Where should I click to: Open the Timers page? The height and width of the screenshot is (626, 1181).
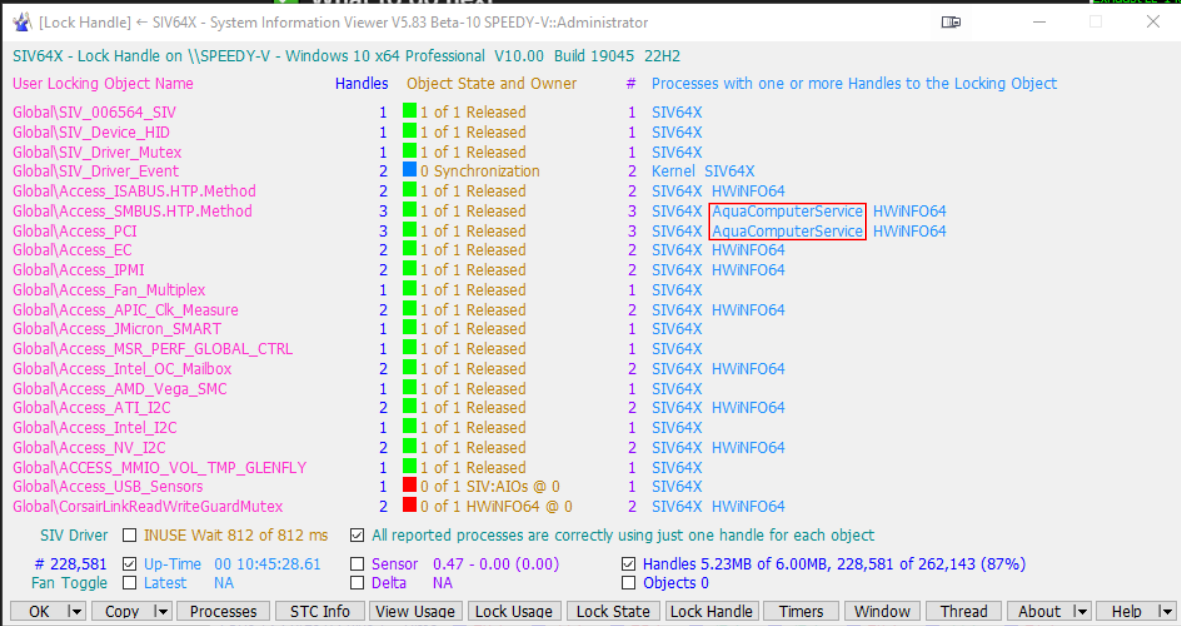tap(801, 612)
